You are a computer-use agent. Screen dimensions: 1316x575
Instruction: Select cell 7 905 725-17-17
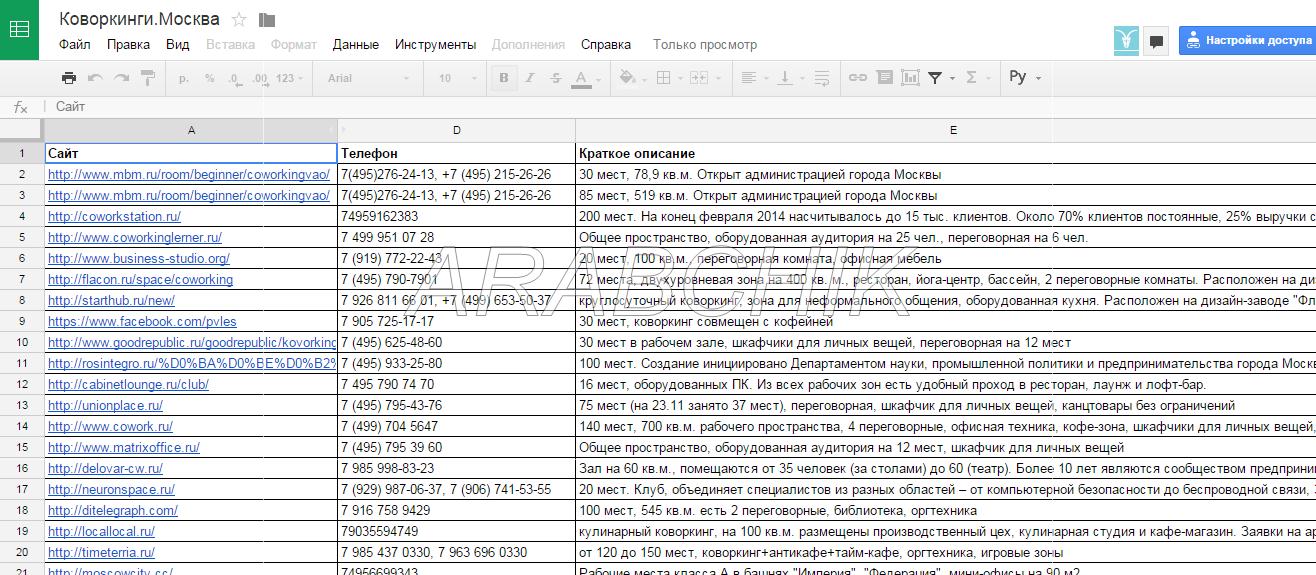click(457, 321)
